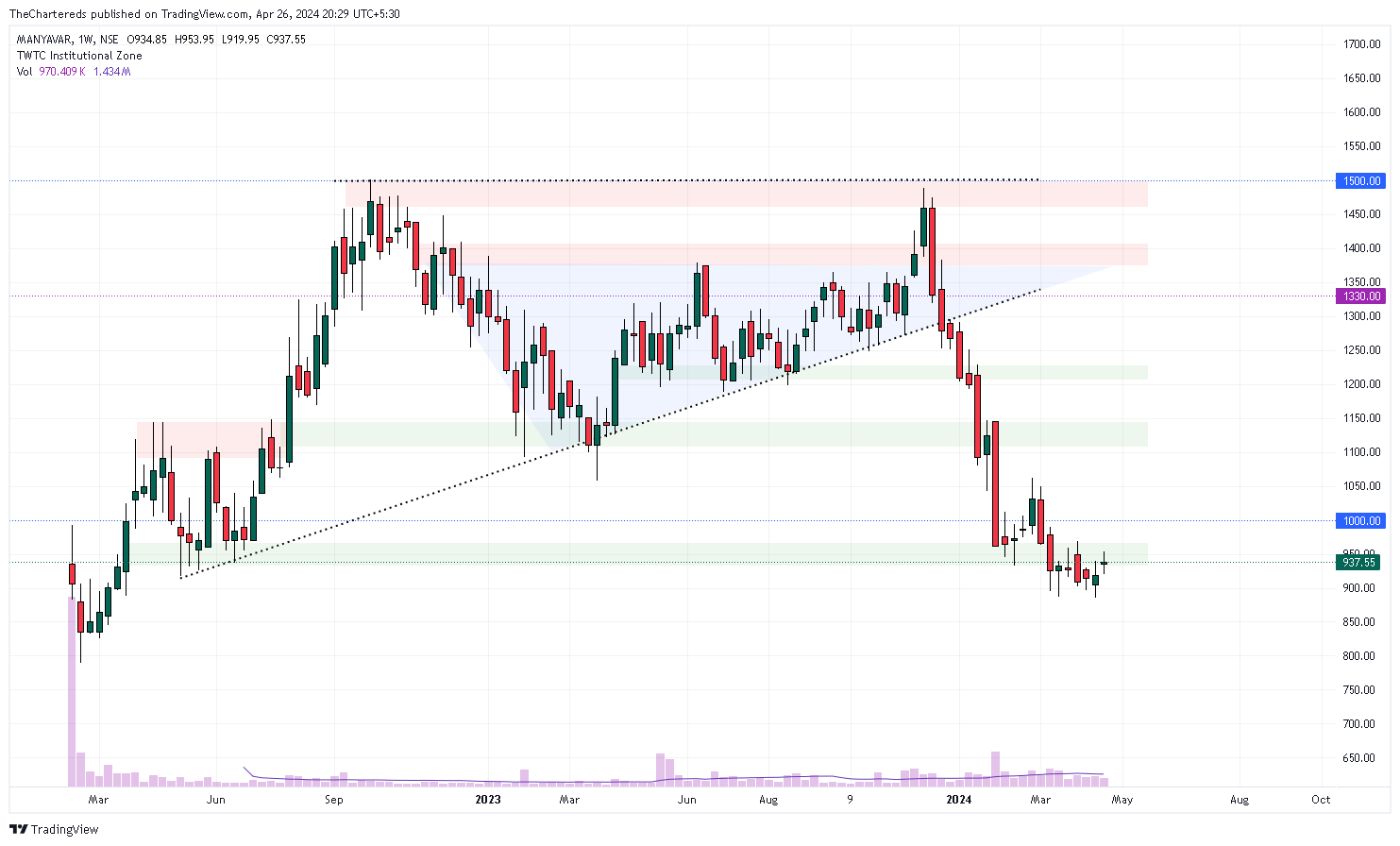Click the volume average value 1.434M

click(x=112, y=72)
